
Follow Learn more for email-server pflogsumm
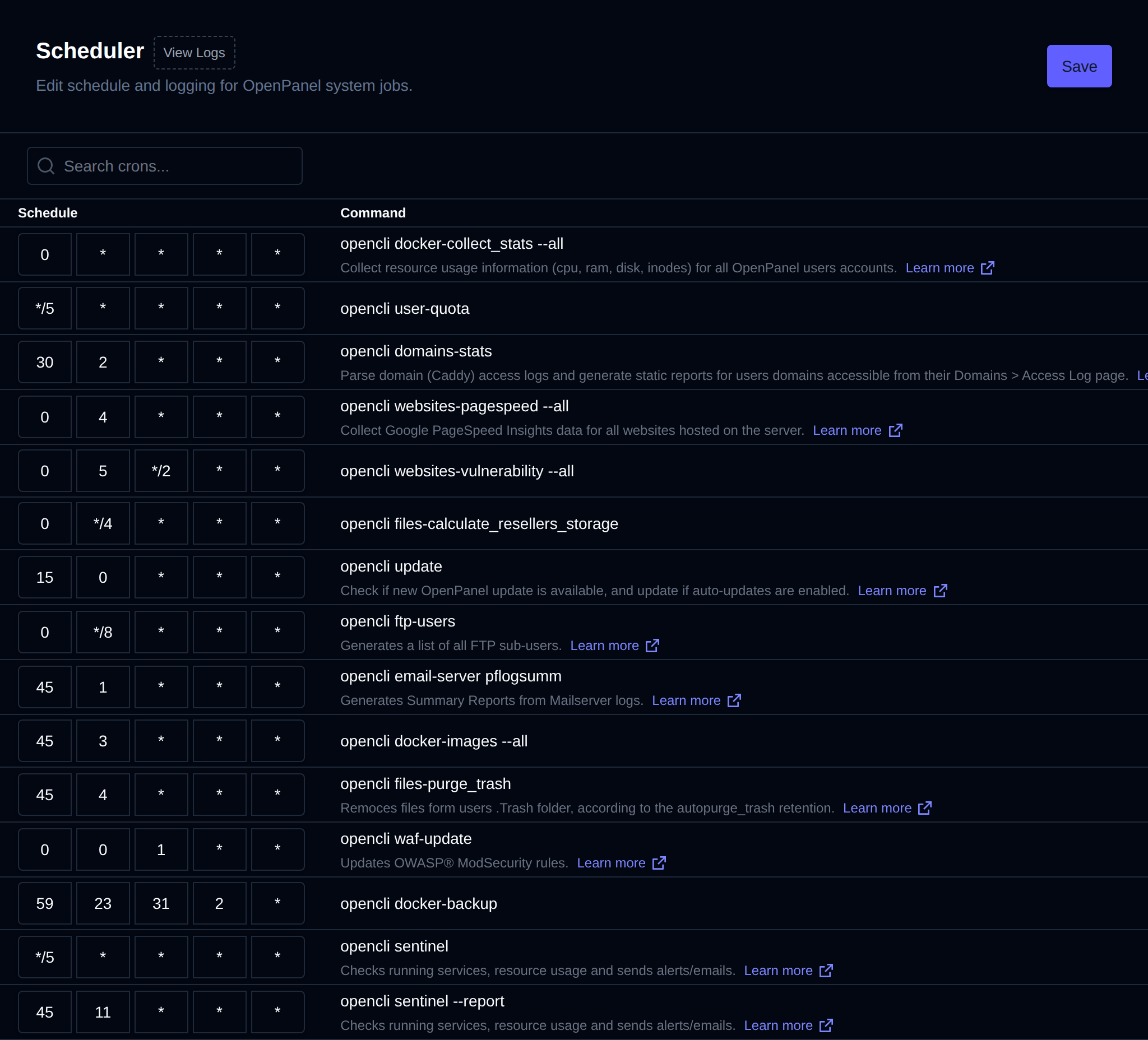pos(686,701)
